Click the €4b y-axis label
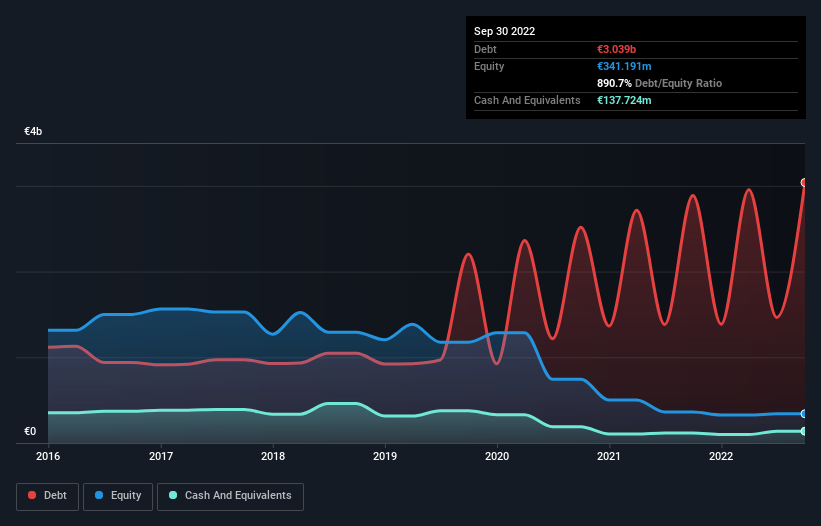The height and width of the screenshot is (526, 821). coord(33,131)
